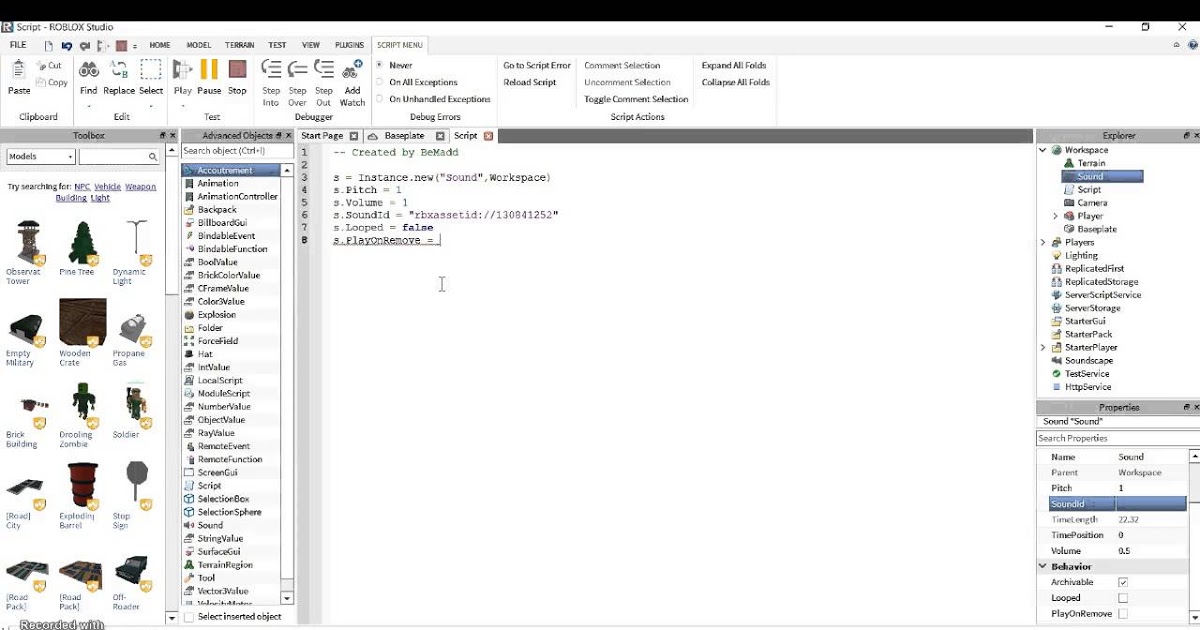Expand the Player node in Explorer

1055,216
